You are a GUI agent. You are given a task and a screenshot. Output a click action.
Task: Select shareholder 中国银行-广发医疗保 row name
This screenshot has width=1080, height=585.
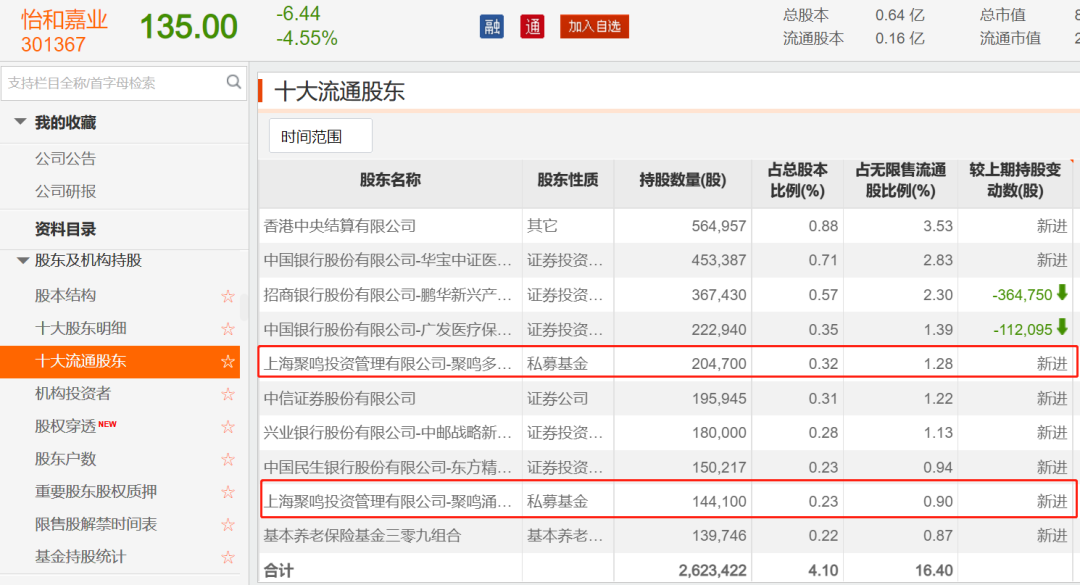[387, 329]
